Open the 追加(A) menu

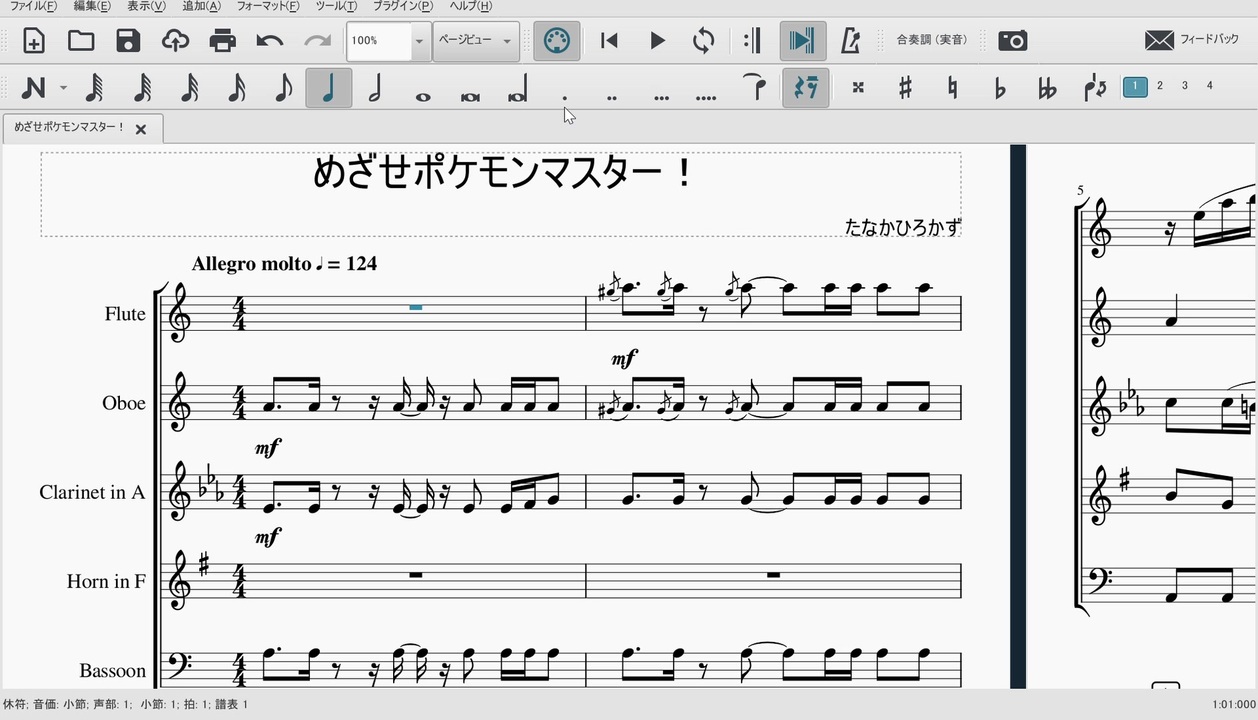pyautogui.click(x=201, y=6)
